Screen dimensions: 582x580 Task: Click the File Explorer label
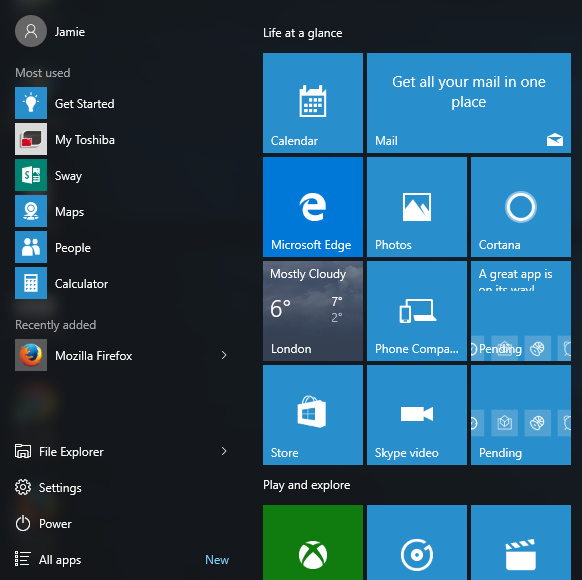pos(71,452)
